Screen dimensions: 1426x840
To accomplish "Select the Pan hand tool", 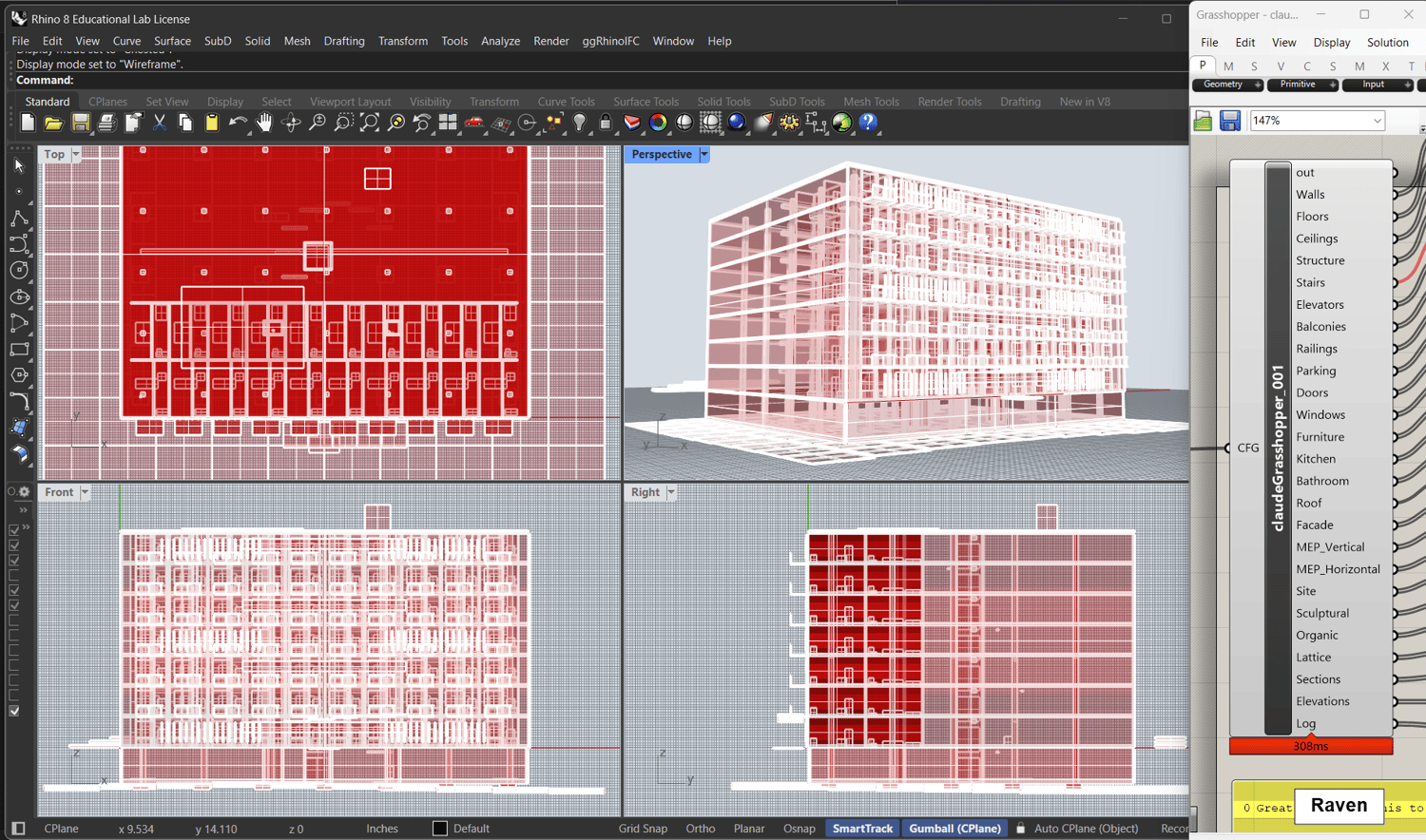I will click(264, 123).
